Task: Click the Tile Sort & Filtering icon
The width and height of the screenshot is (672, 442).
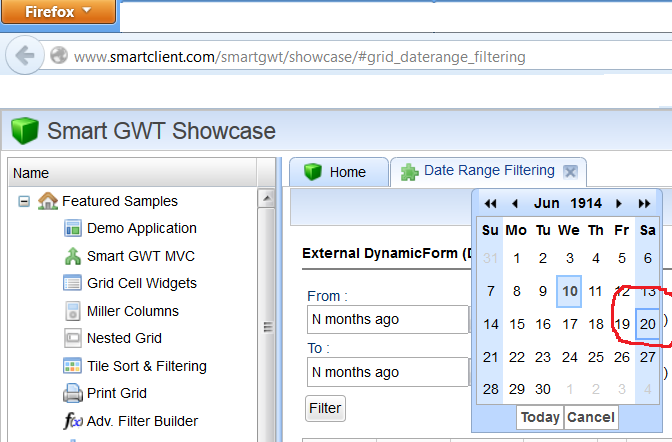Action: coord(73,366)
